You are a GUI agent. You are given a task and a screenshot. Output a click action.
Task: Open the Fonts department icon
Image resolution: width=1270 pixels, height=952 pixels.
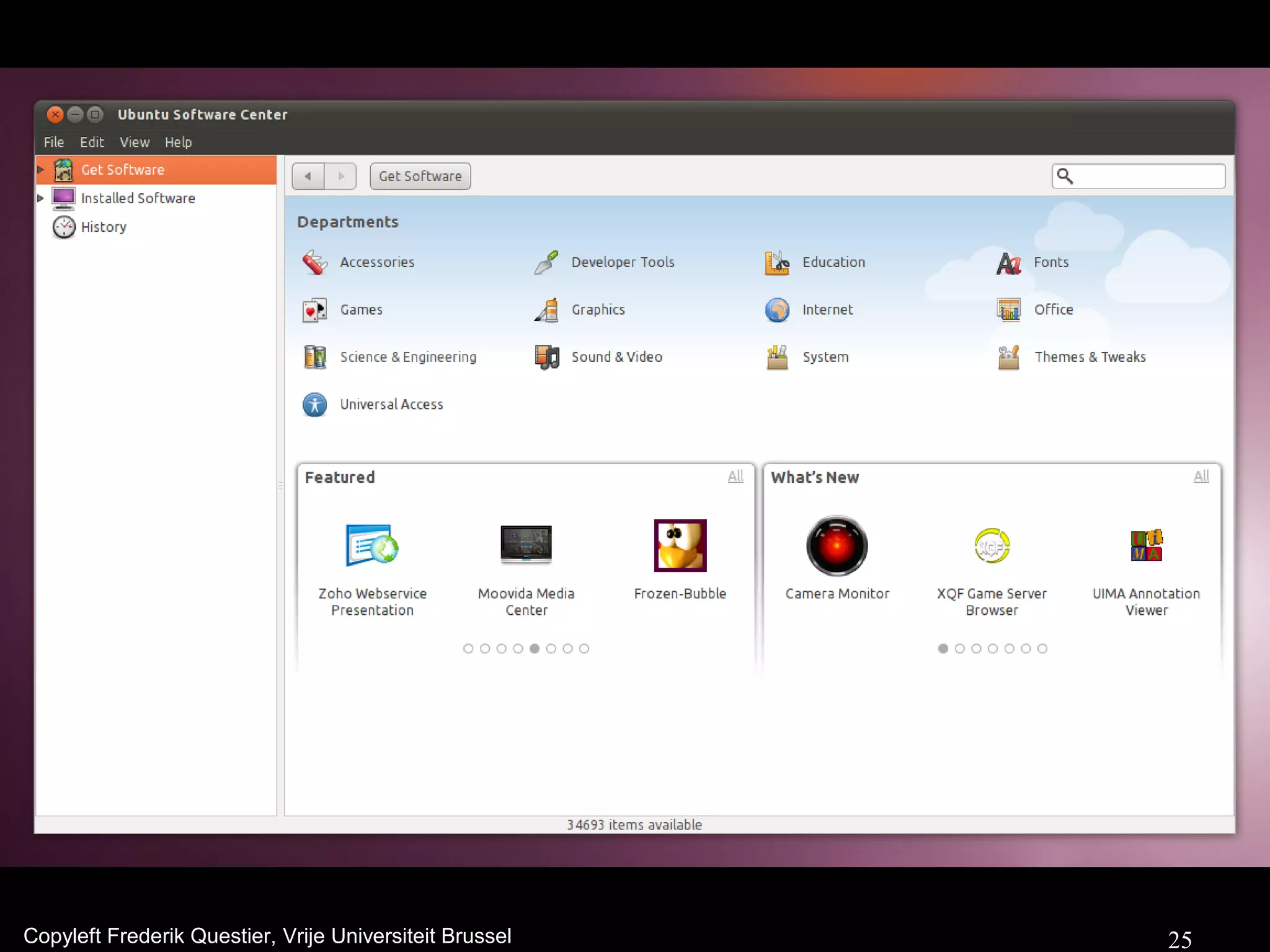pos(1008,263)
